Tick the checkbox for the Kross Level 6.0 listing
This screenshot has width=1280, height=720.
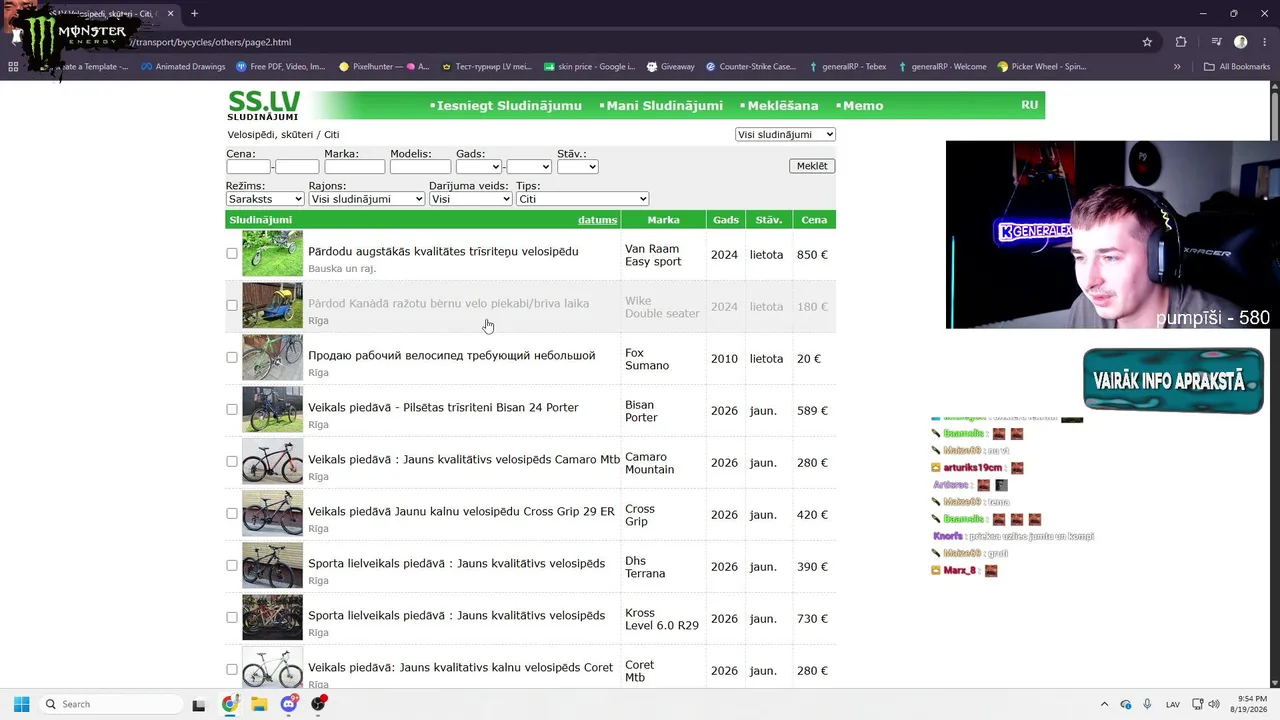tap(232, 618)
